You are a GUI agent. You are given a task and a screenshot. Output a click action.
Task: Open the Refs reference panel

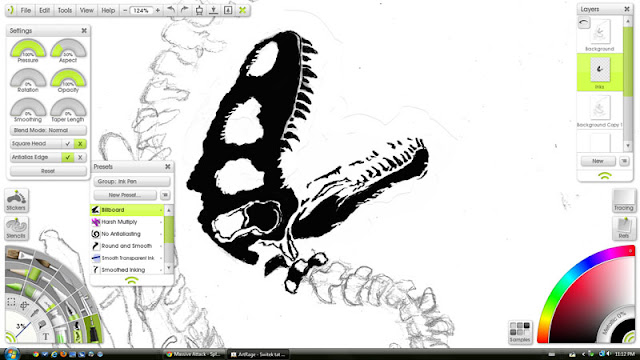[x=624, y=229]
